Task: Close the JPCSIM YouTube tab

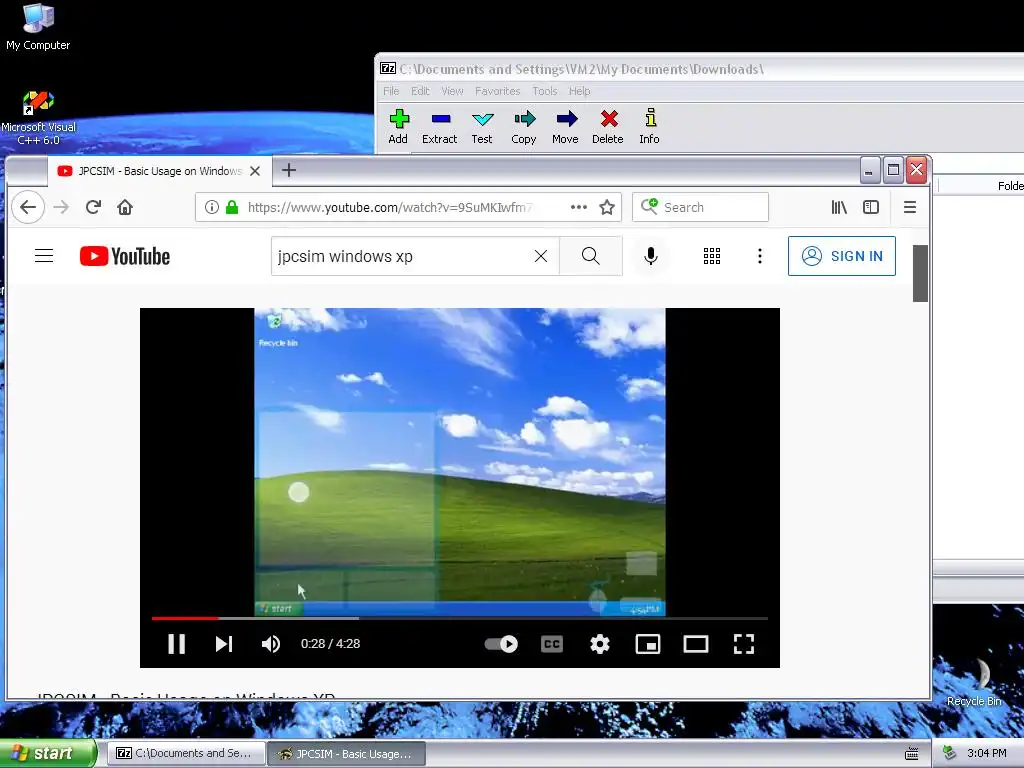Action: (x=255, y=171)
